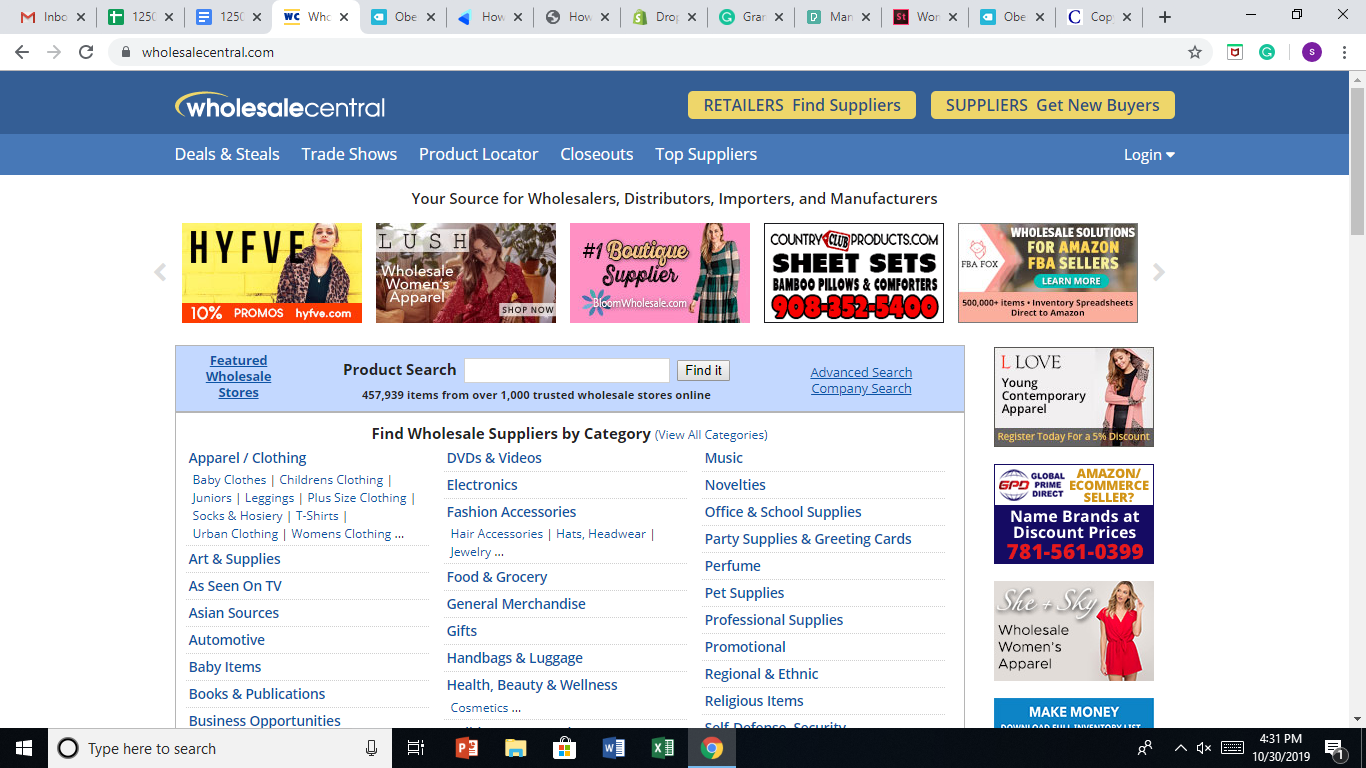Viewport: 1366px width, 768px height.
Task: Open the Pet Supplies category
Action: 744,593
